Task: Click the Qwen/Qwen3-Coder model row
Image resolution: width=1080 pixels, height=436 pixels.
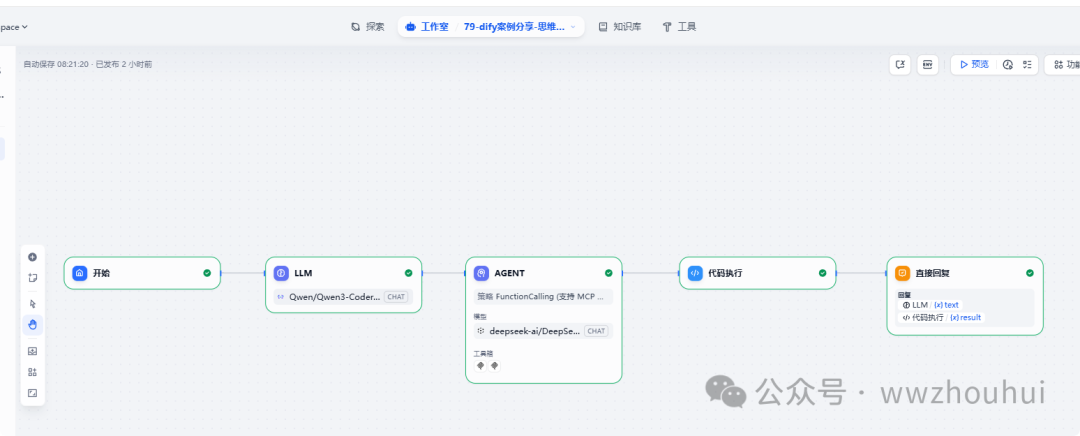Action: tap(344, 297)
